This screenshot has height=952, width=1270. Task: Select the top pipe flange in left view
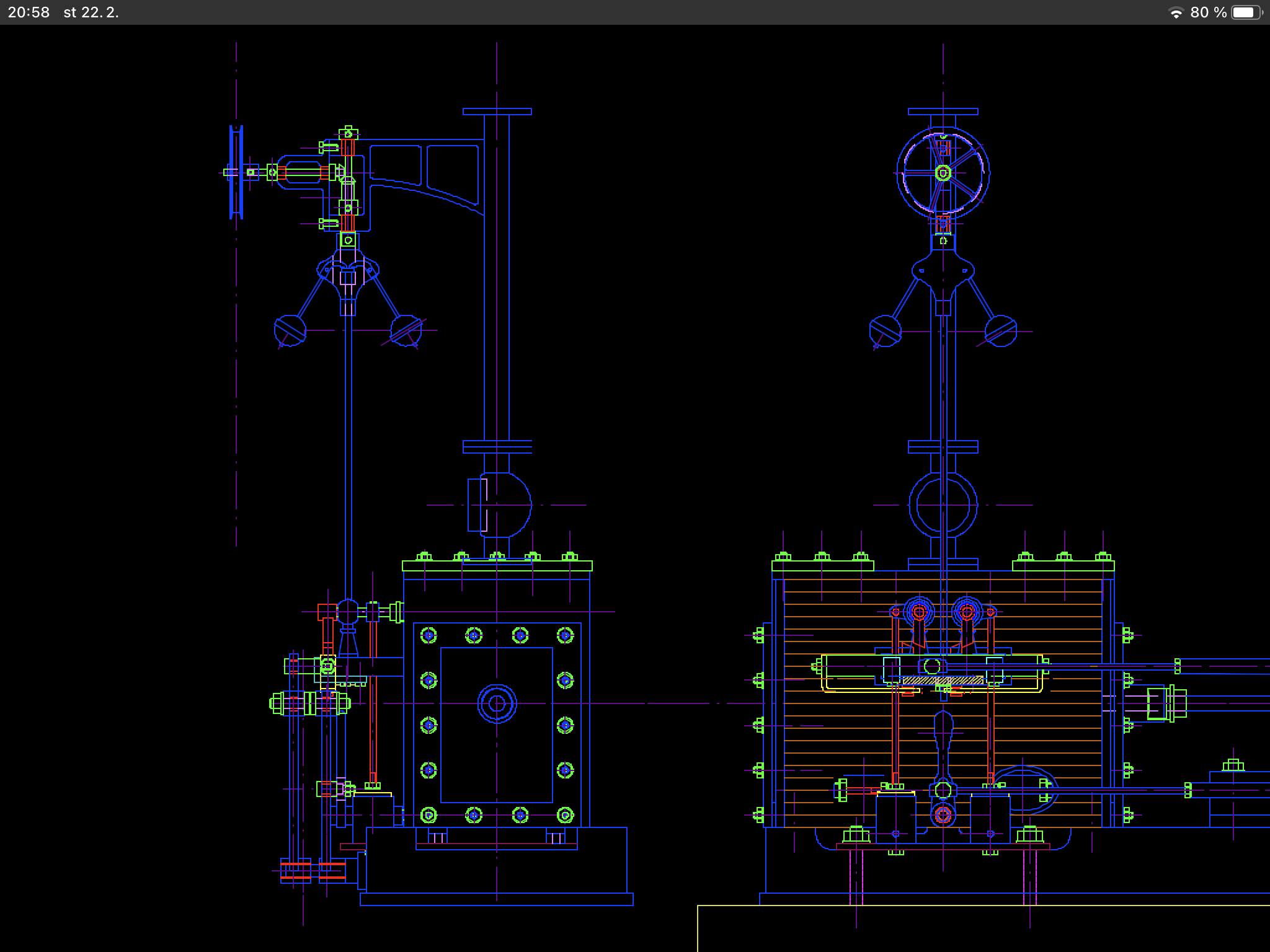point(497,112)
